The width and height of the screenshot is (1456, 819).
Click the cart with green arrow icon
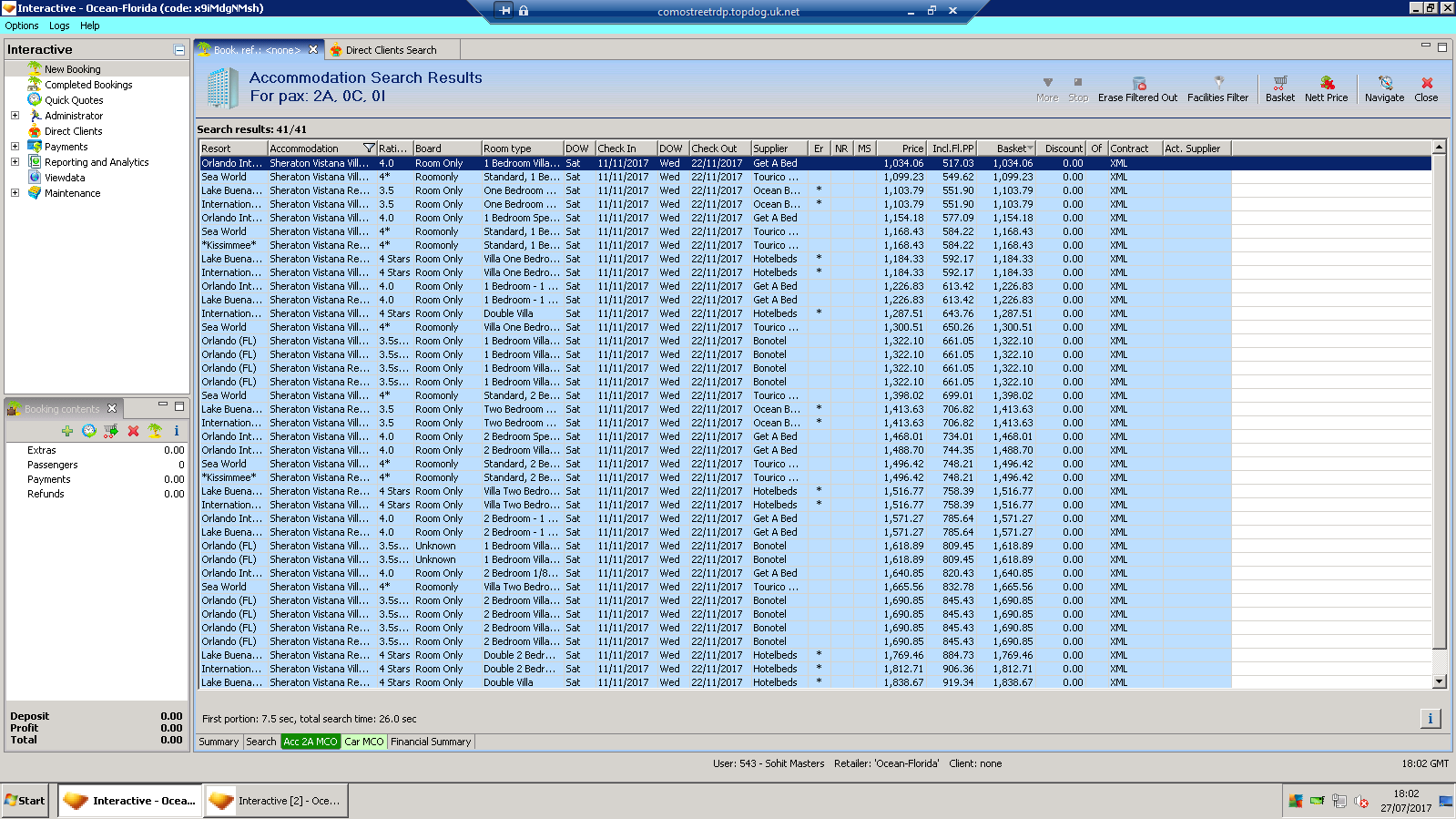tap(111, 431)
